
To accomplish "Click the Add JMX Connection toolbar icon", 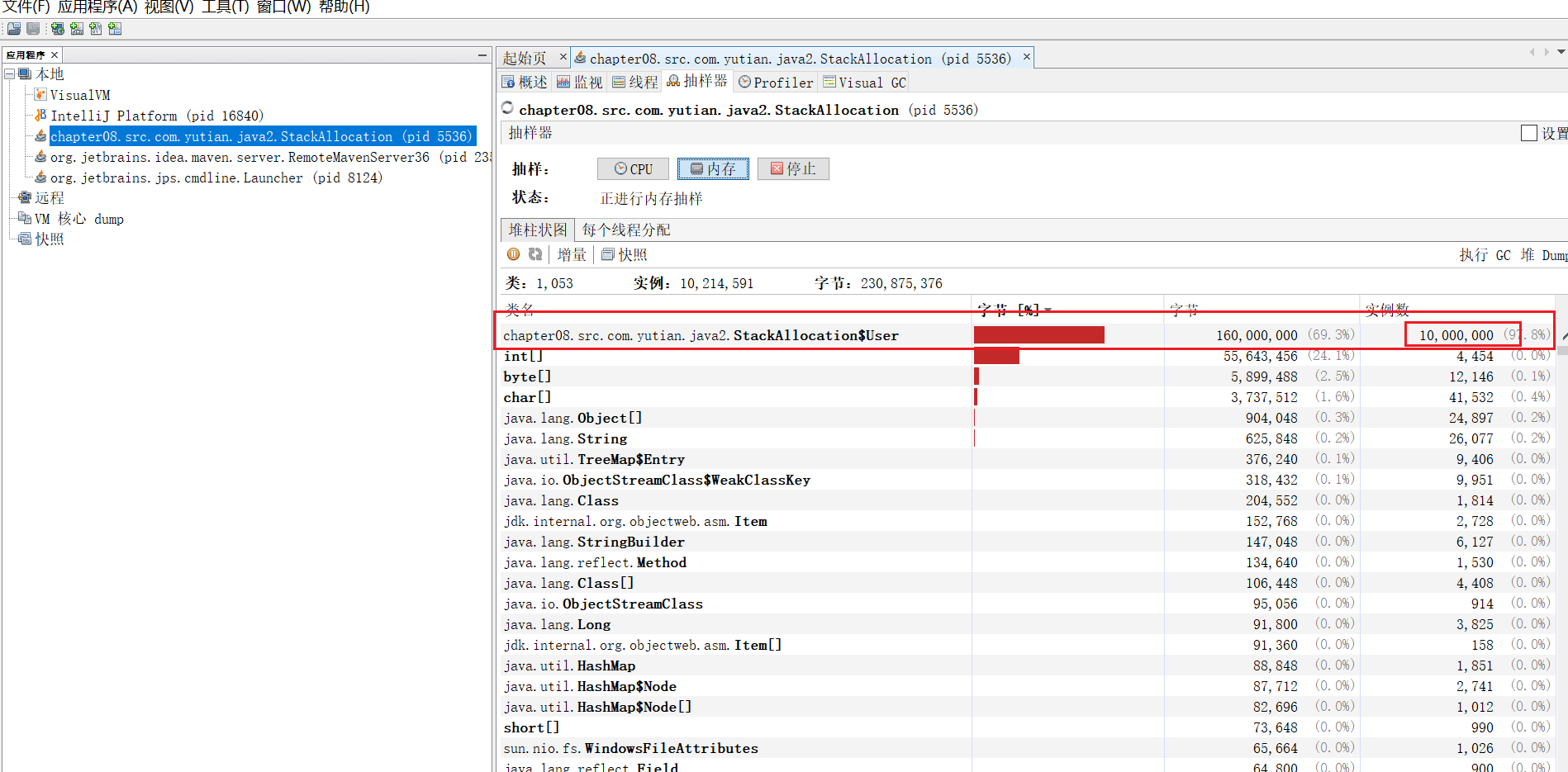I will [x=77, y=29].
